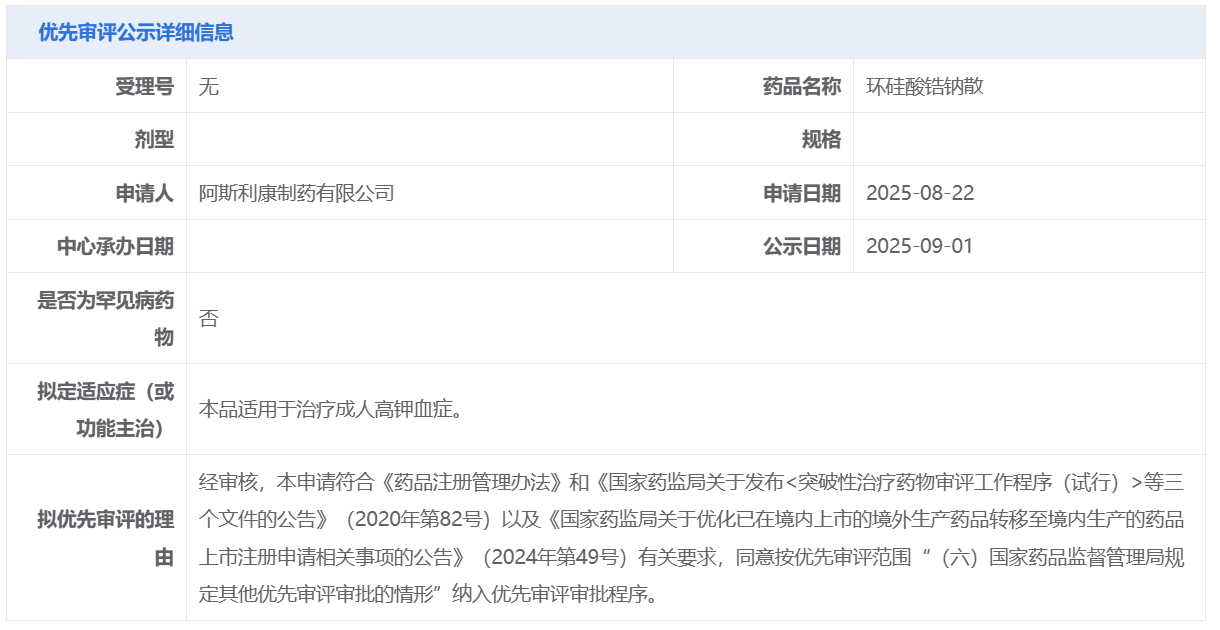The height and width of the screenshot is (630, 1220).
Task: Click applicant 阿斯利康制药有限公司
Action: coord(297,193)
